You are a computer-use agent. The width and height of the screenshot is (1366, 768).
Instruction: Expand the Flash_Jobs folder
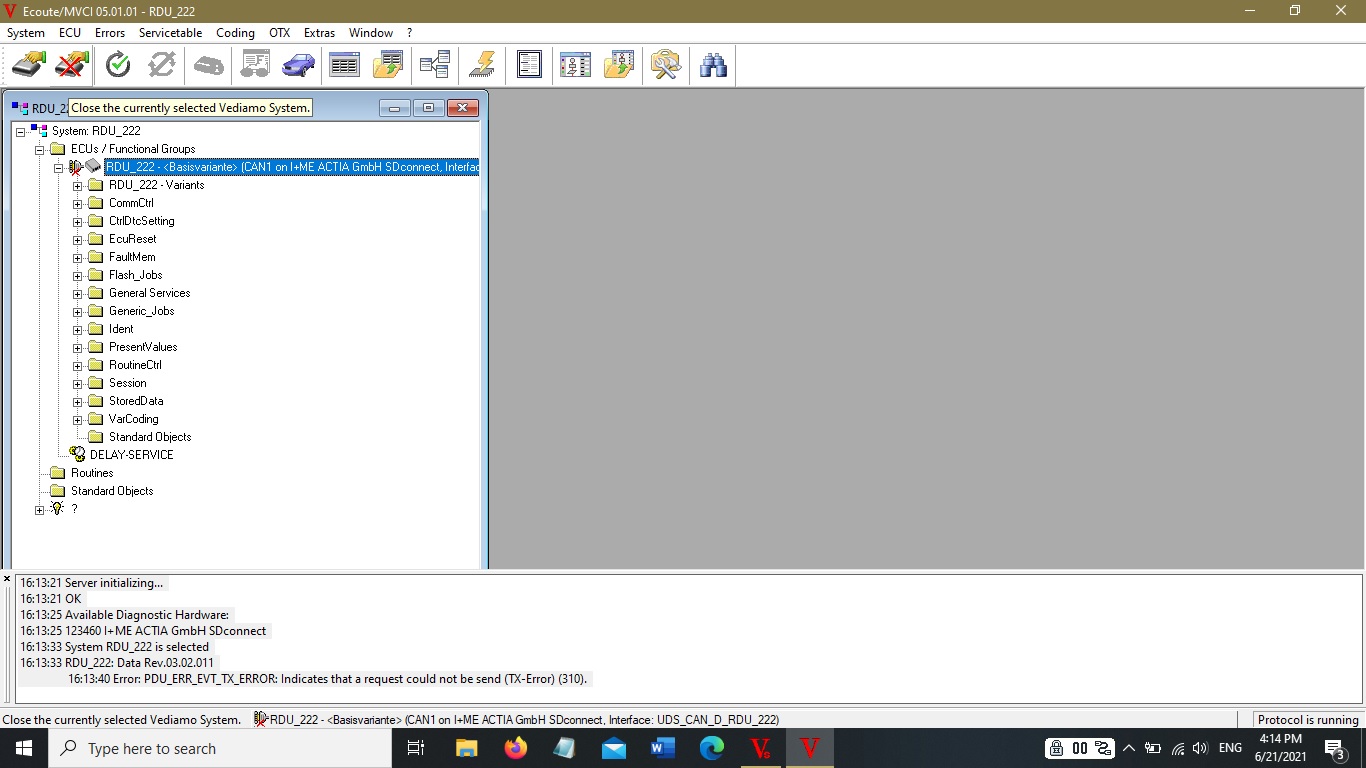tap(78, 275)
